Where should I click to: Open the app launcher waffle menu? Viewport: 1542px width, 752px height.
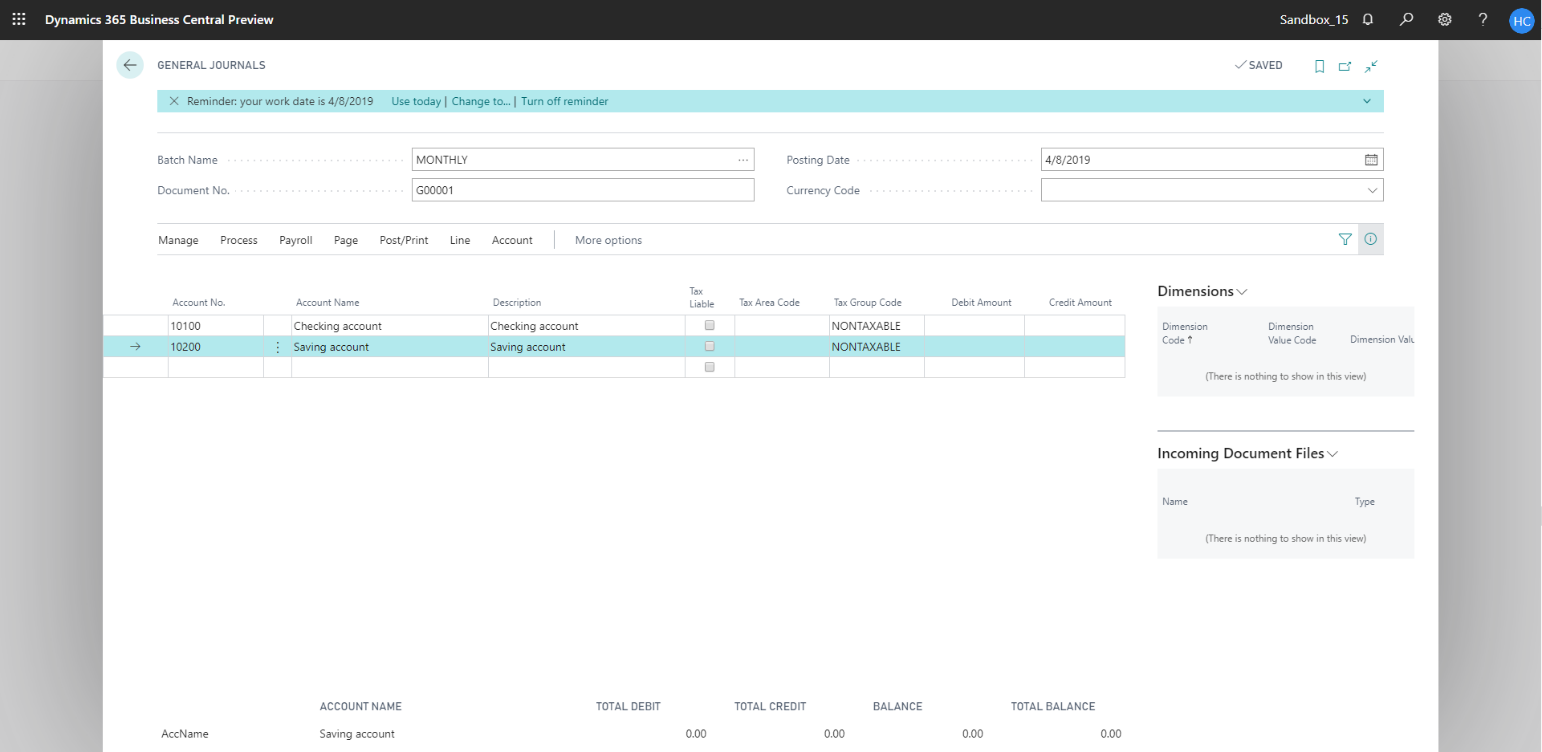[x=19, y=19]
